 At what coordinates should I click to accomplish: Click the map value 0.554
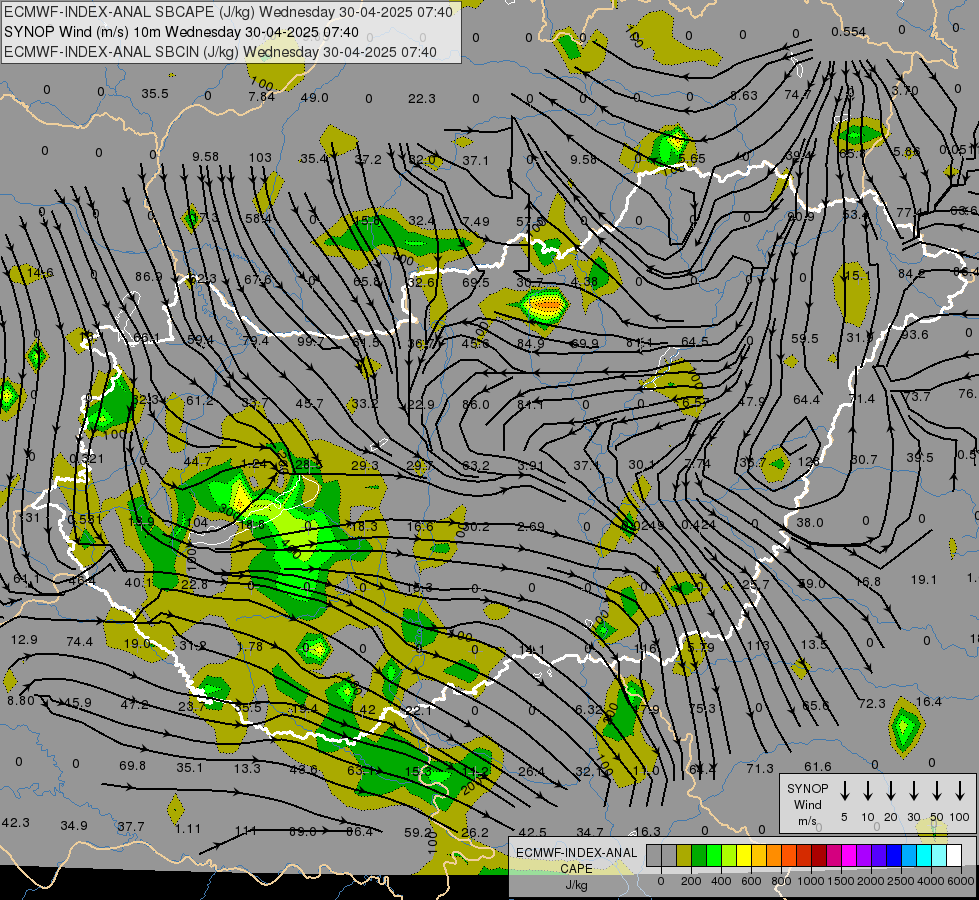coord(849,32)
